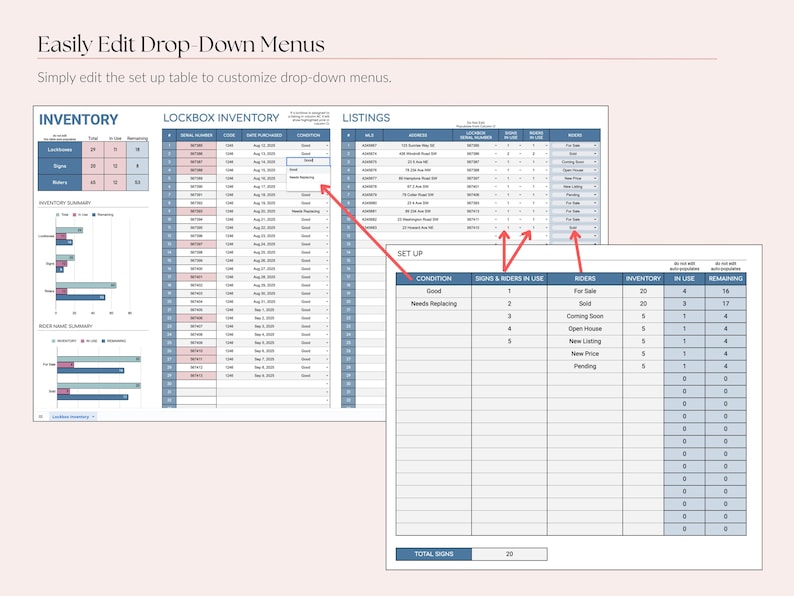This screenshot has width=794, height=596.
Task: Select value 3 in Signs & Riders In Use column
Action: pyautogui.click(x=509, y=316)
